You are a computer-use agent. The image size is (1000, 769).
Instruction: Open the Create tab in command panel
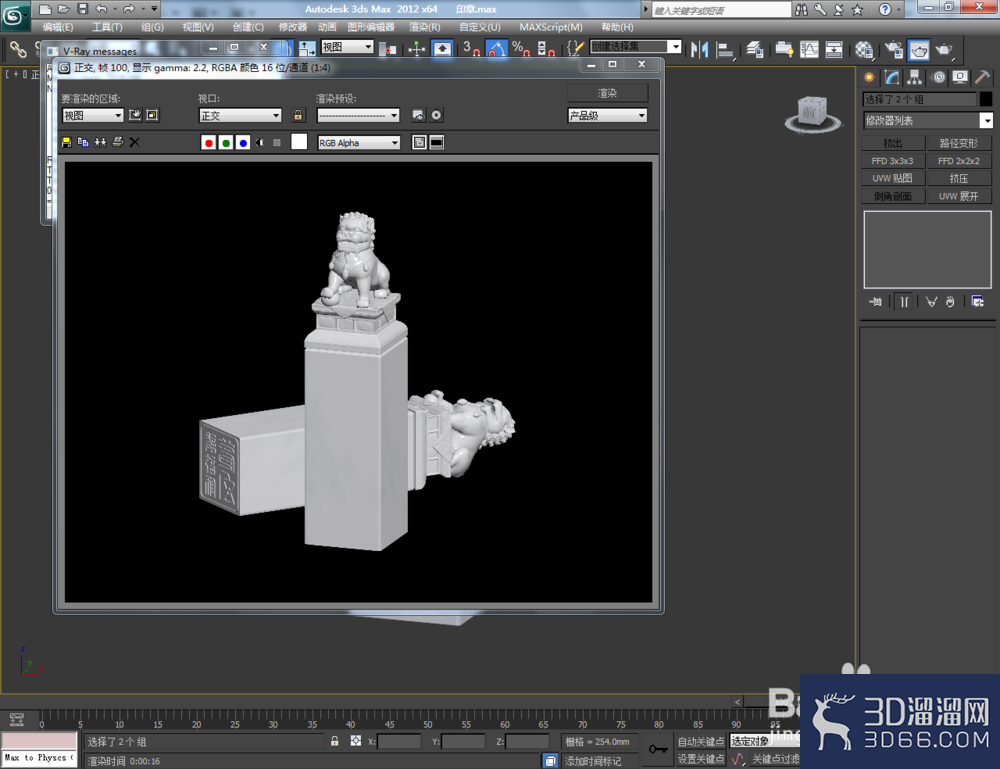pos(869,78)
